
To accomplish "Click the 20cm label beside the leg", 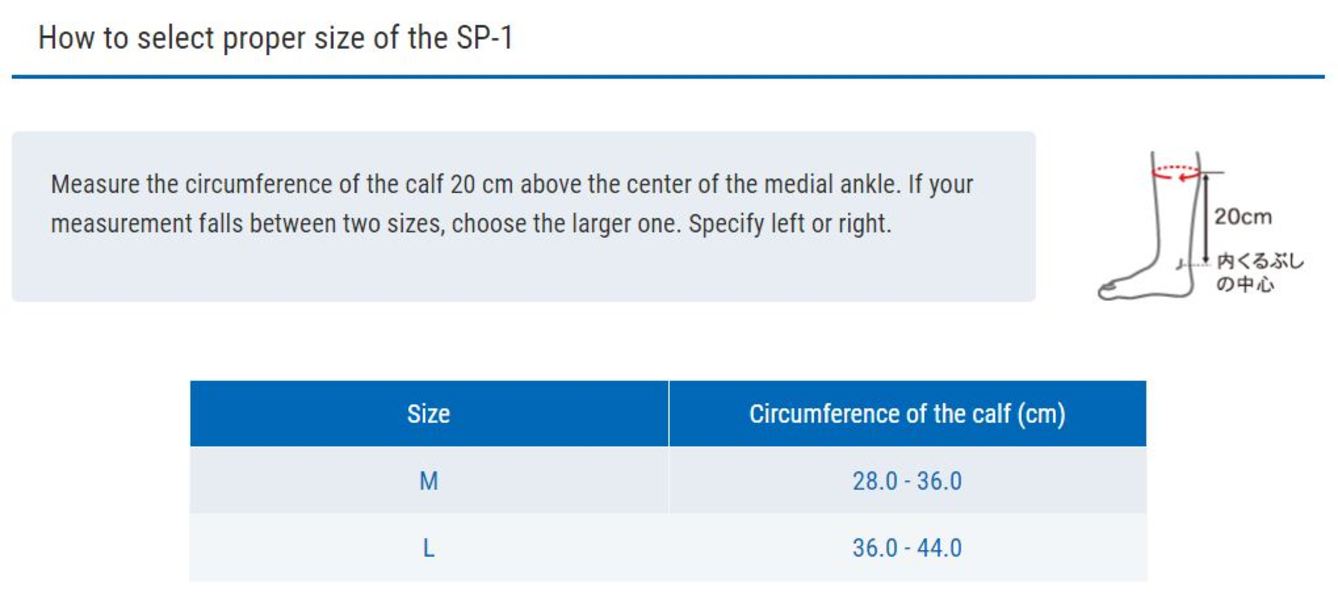I will pos(1243,217).
